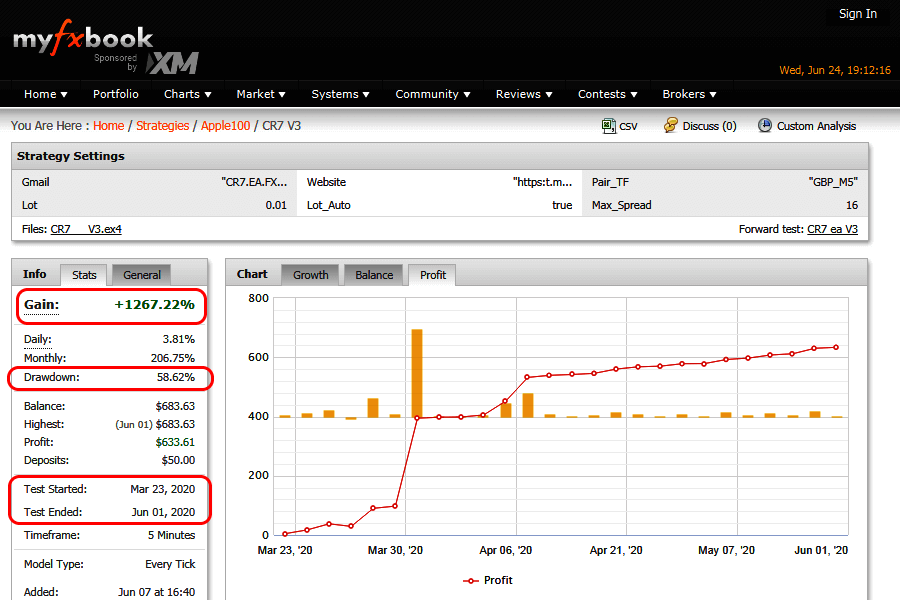This screenshot has height=600, width=900.
Task: Switch to the General info tab
Action: pyautogui.click(x=142, y=275)
